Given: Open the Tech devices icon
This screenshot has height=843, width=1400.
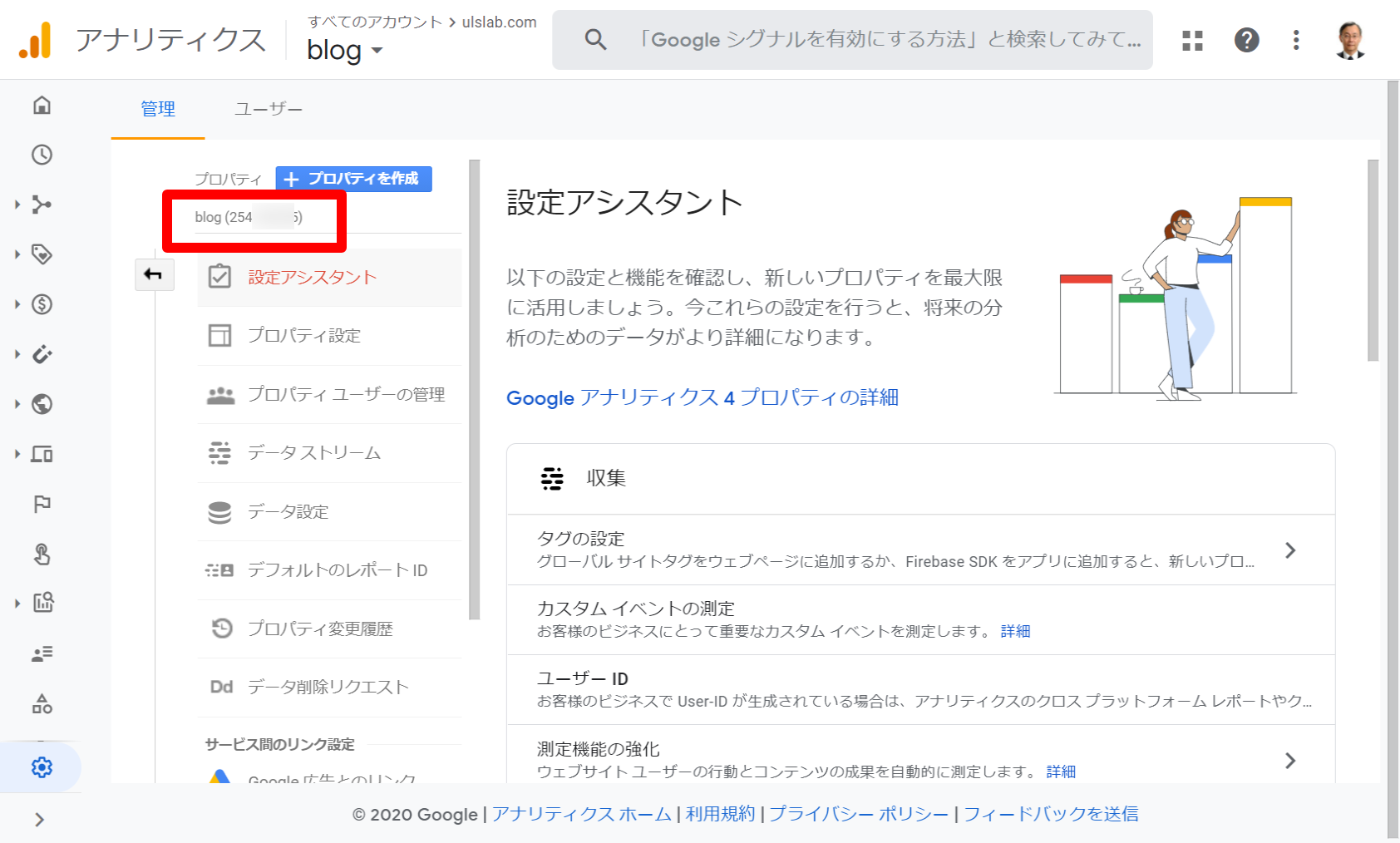Looking at the screenshot, I should [42, 454].
